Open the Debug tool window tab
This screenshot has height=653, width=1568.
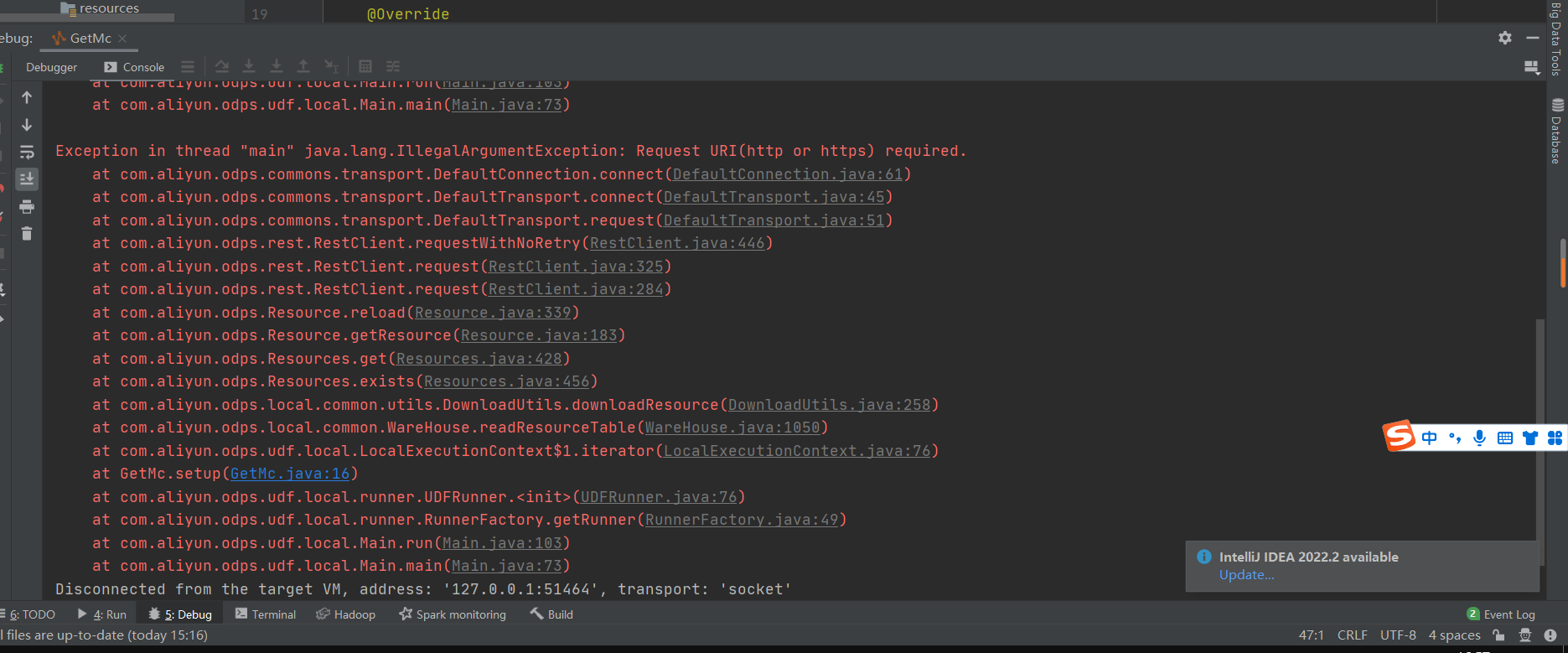pyautogui.click(x=180, y=614)
